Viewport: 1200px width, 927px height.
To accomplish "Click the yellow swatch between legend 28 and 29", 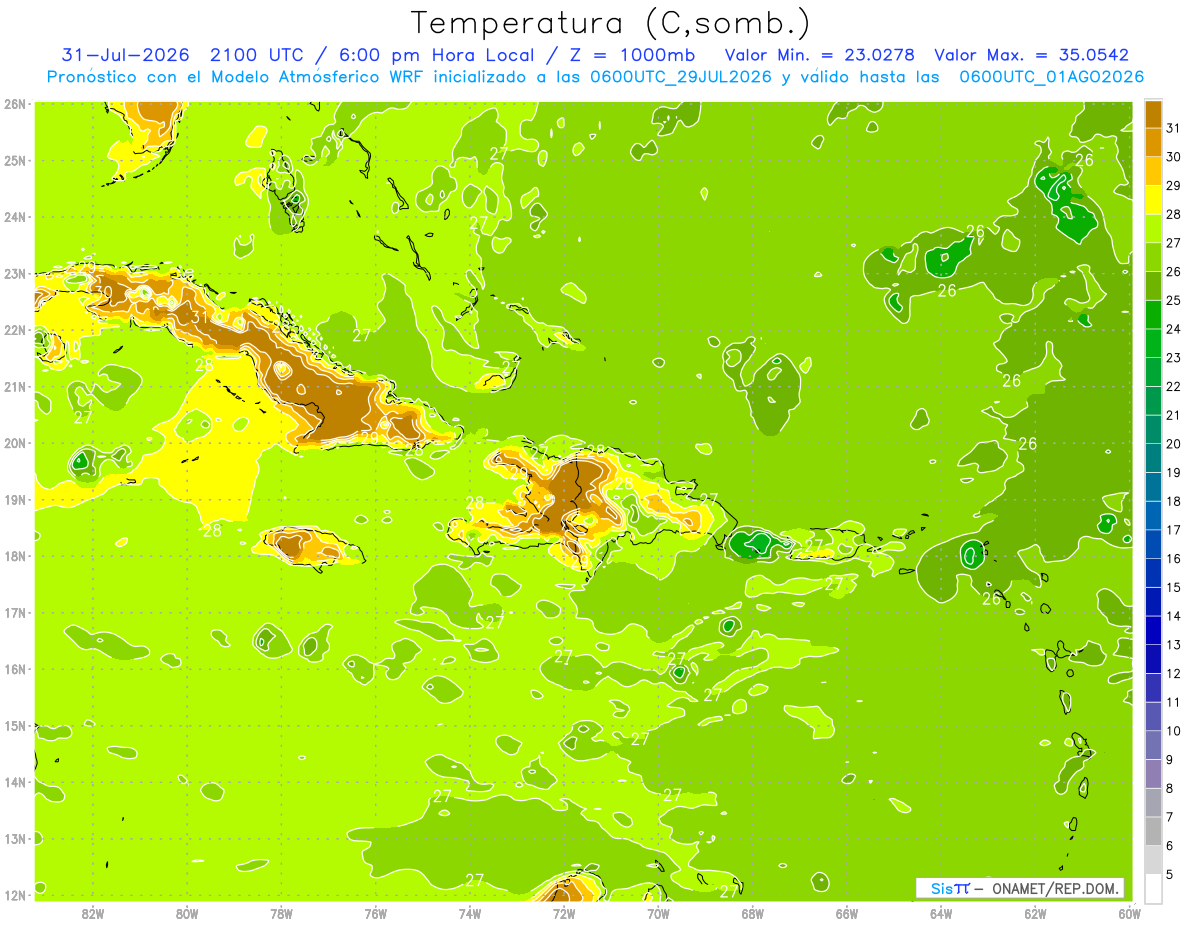I will (x=1153, y=201).
